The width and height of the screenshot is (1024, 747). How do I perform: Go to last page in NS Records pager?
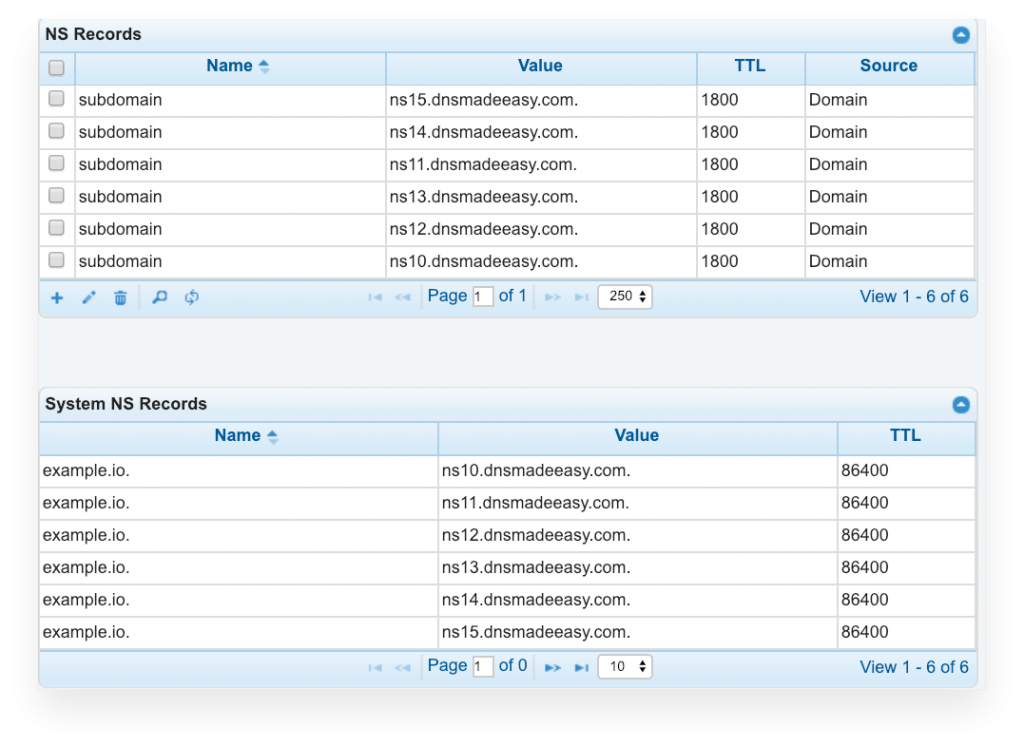(581, 298)
